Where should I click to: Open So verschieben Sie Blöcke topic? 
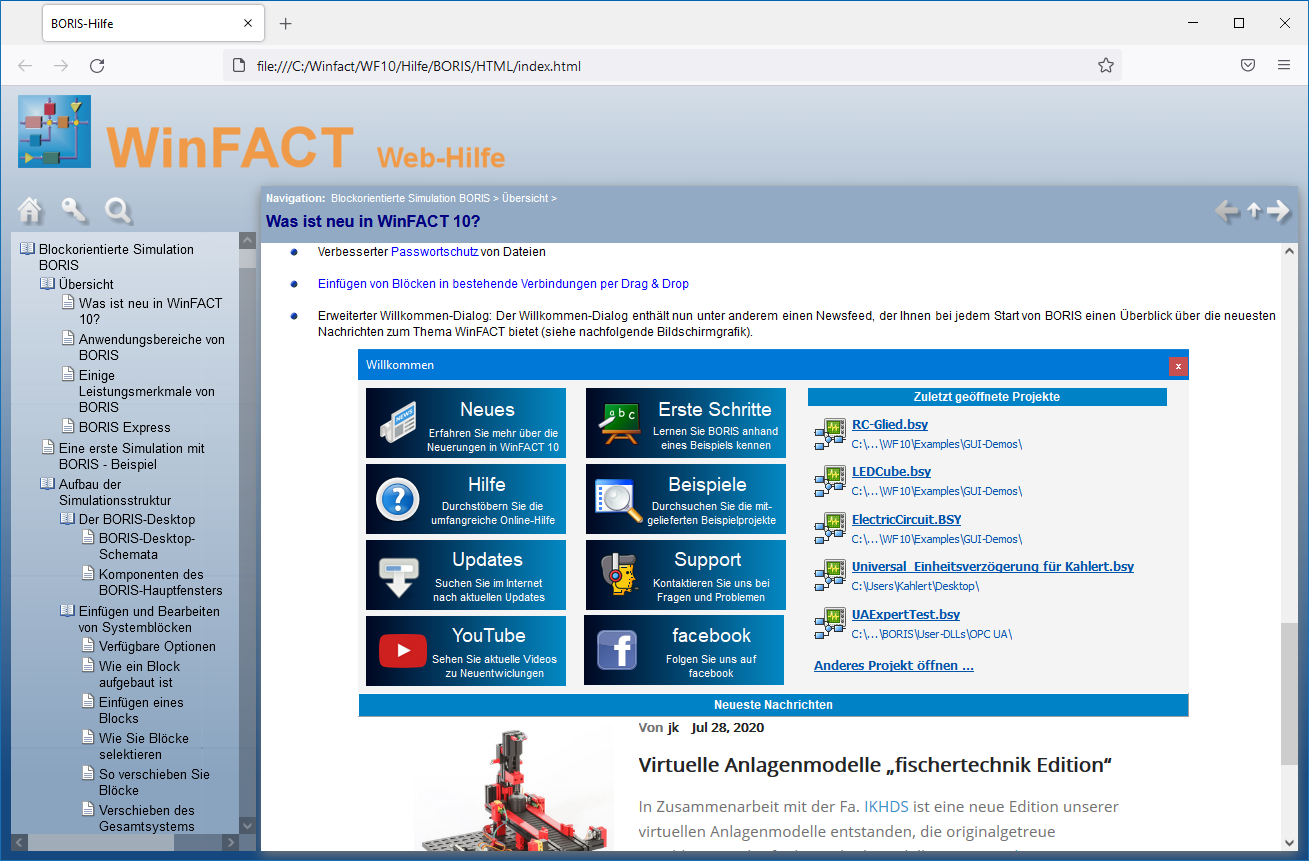(x=155, y=782)
